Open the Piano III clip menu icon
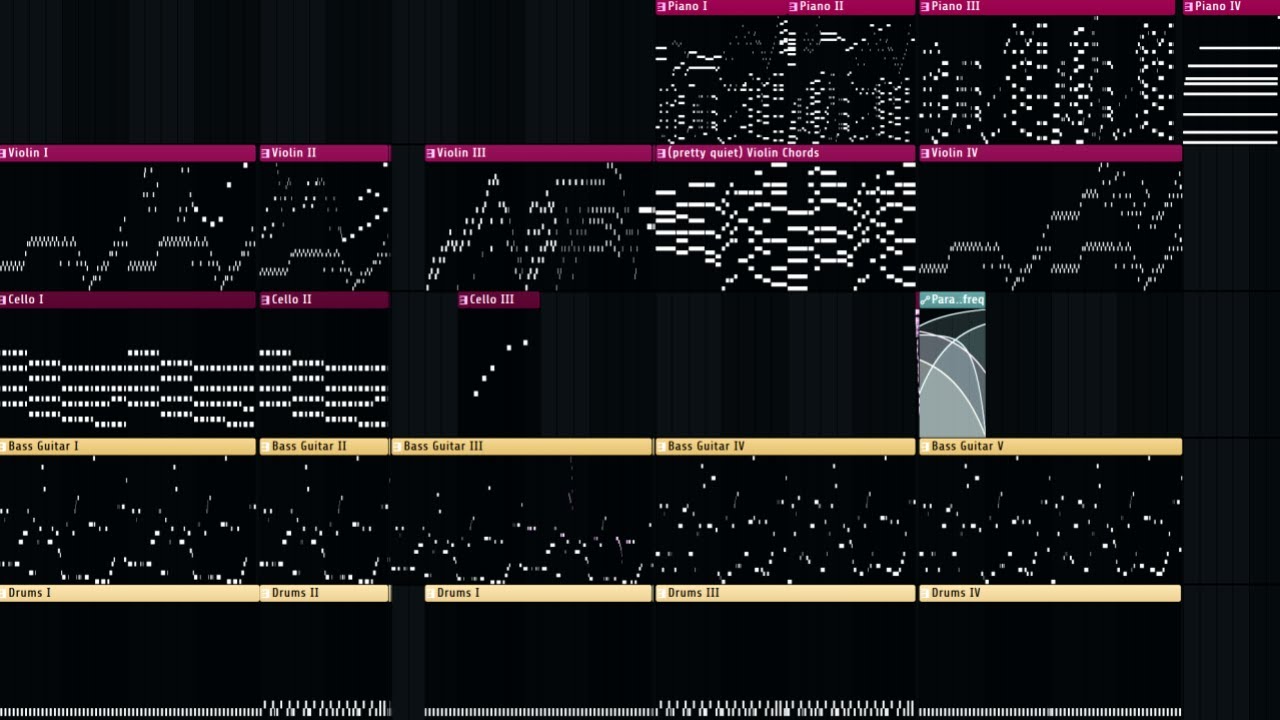This screenshot has height=720, width=1280. [926, 7]
